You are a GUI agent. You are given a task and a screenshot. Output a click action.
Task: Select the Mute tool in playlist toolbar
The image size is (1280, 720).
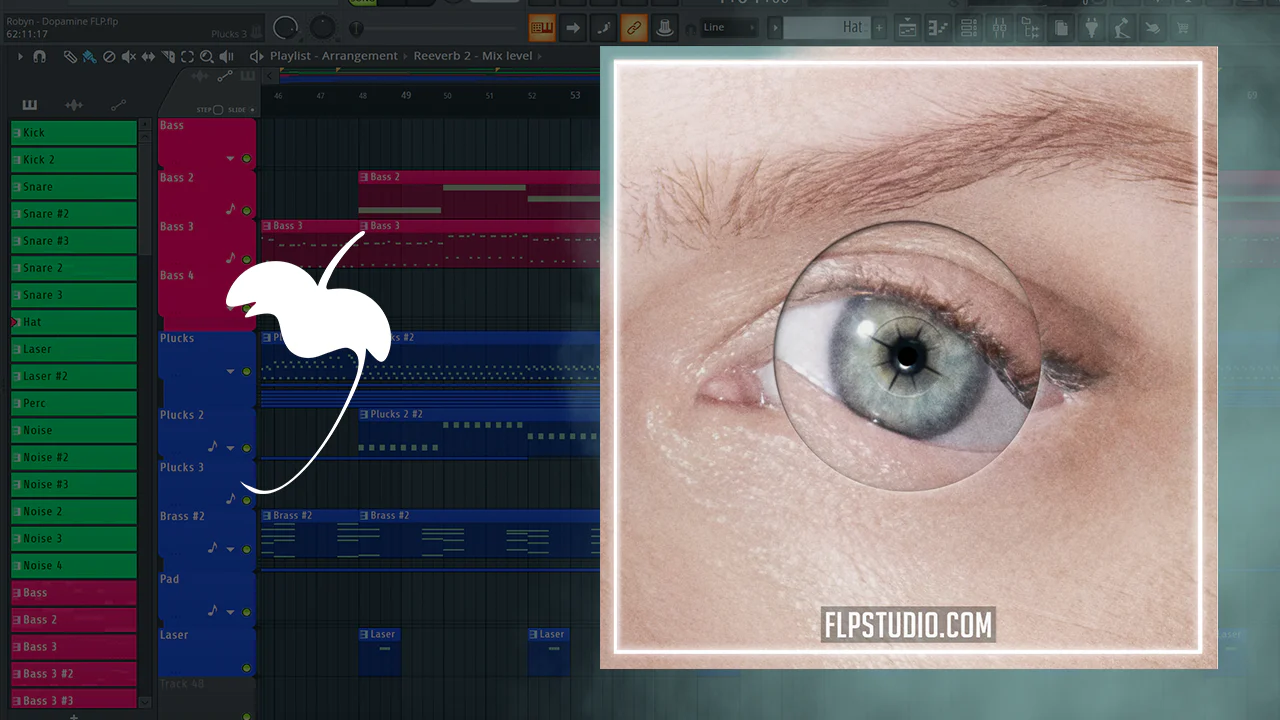(x=129, y=57)
